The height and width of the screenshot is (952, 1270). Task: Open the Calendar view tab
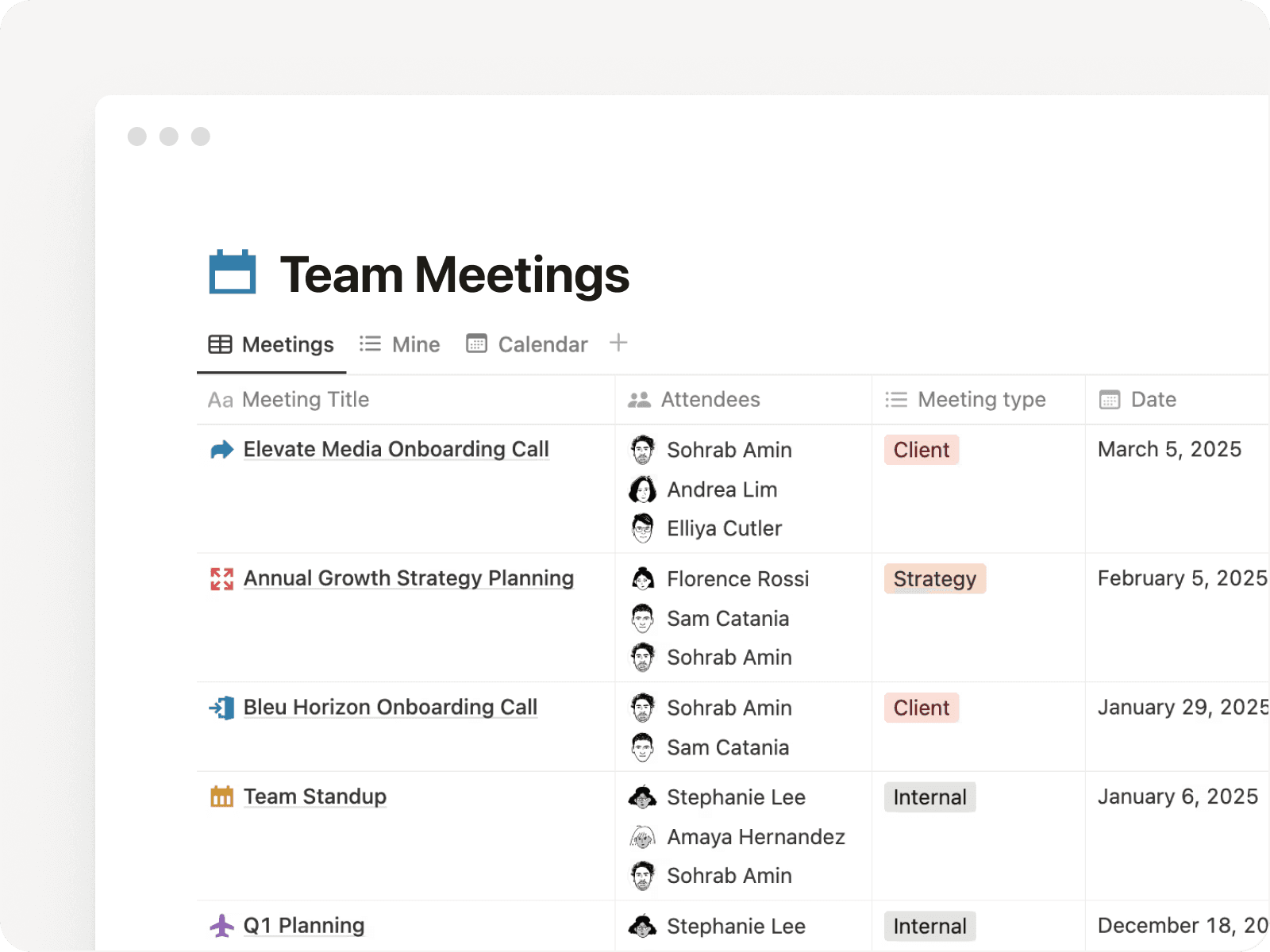click(527, 344)
